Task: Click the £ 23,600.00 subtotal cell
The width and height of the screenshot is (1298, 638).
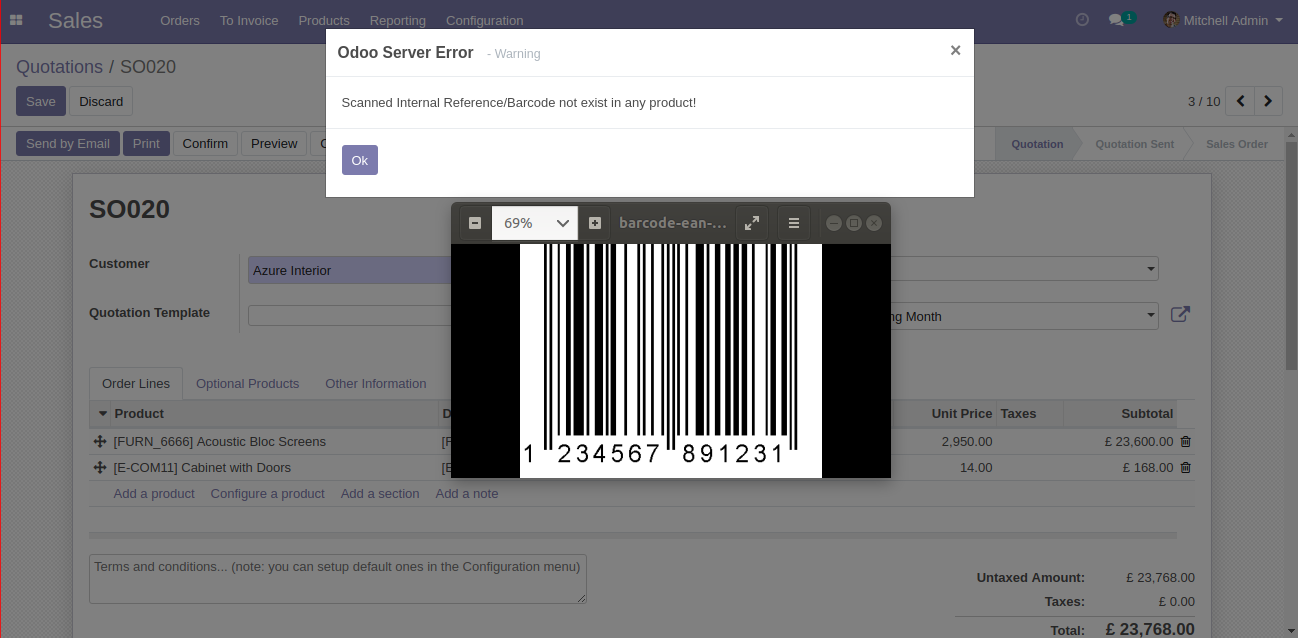Action: 1139,441
